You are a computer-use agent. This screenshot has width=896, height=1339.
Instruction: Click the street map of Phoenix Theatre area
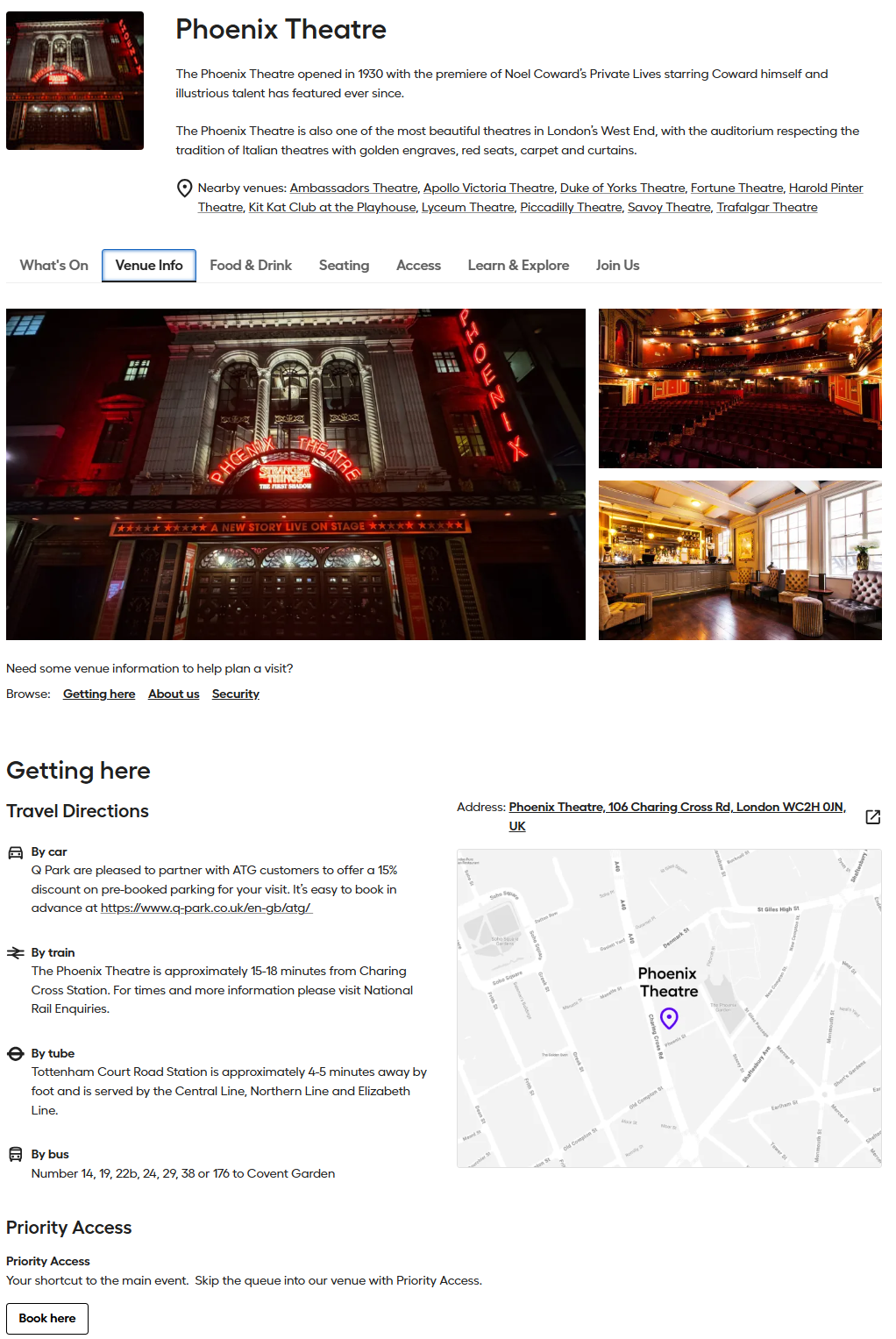(x=669, y=1008)
